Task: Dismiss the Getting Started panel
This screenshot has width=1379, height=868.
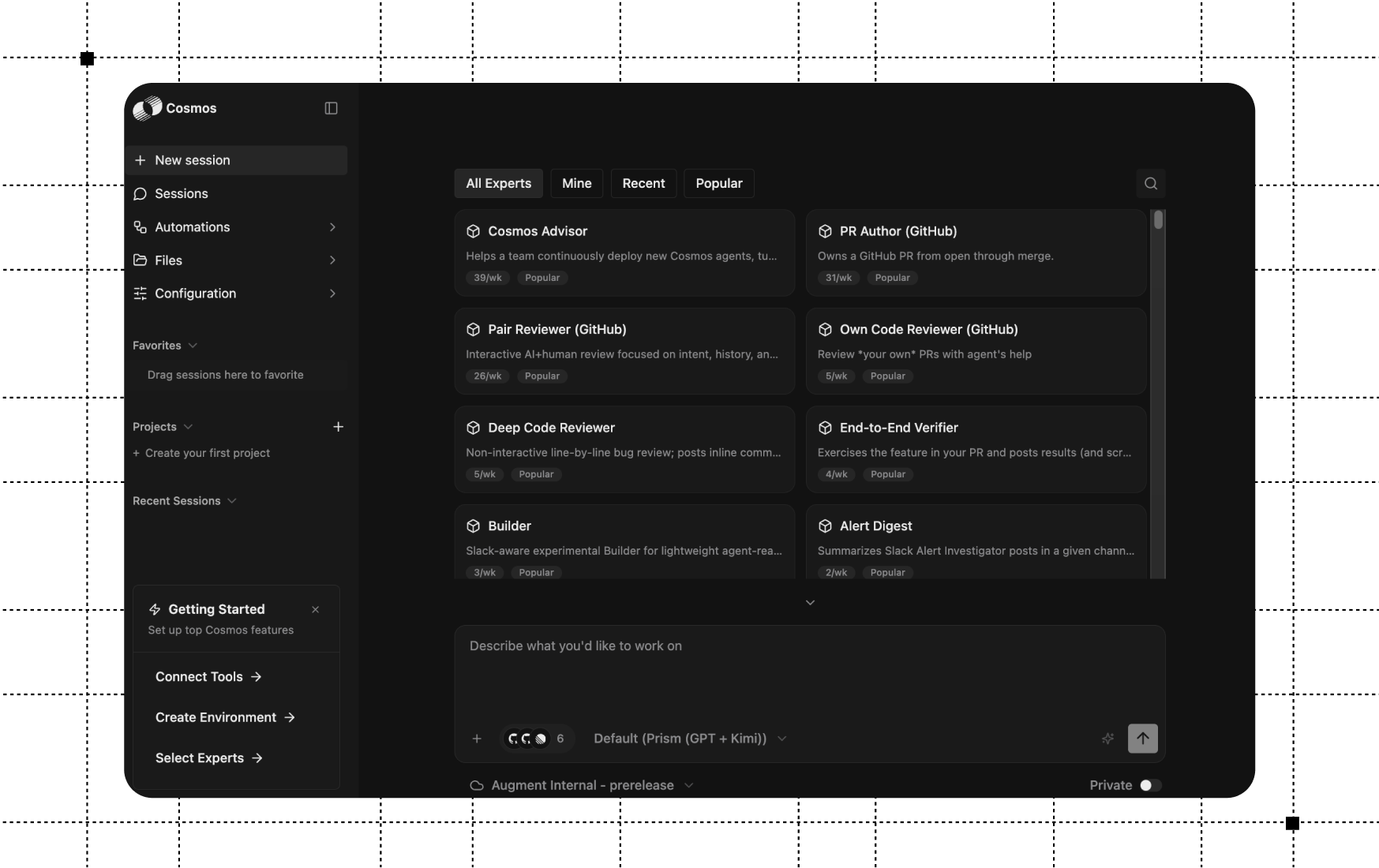Action: 316,609
